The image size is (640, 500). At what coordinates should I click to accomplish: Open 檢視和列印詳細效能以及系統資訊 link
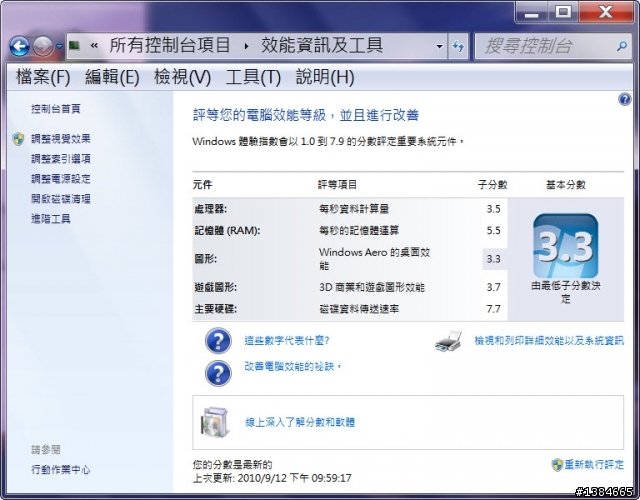[x=549, y=340]
